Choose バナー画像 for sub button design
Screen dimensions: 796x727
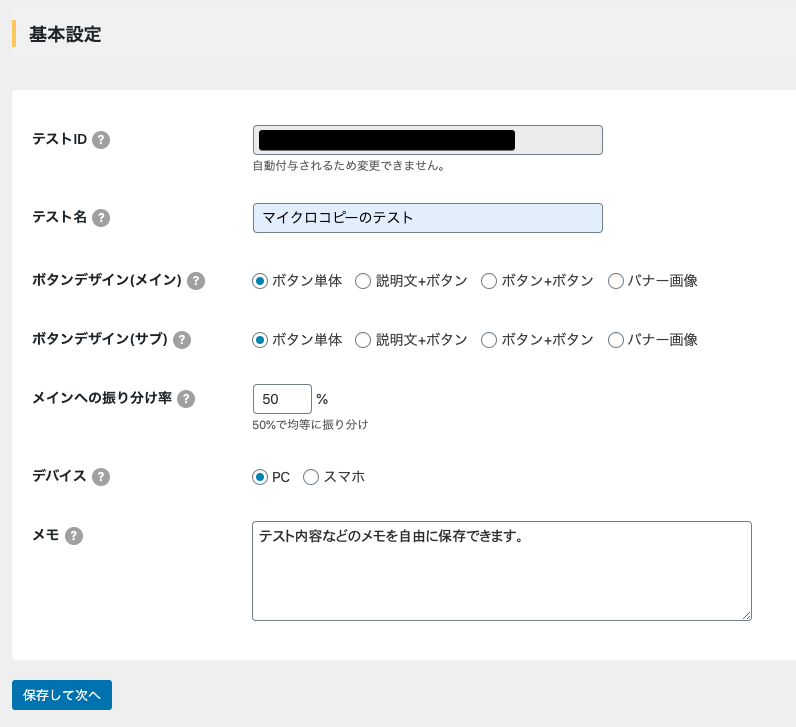click(616, 340)
